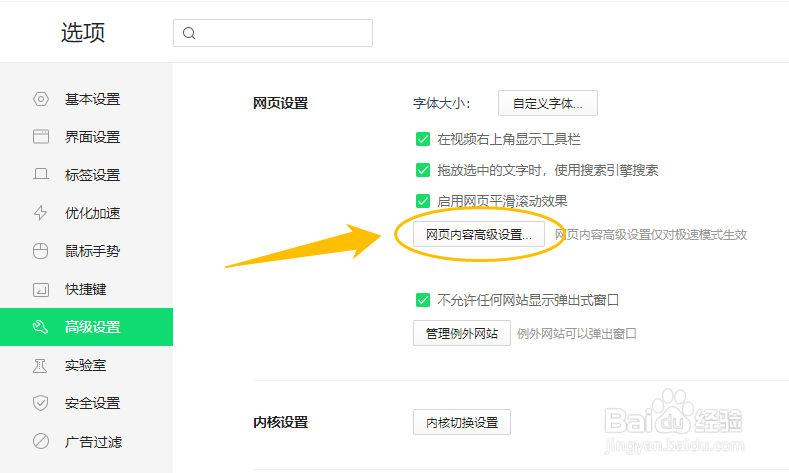The image size is (789, 473).
Task: Select 快捷键 sidebar entry
Action: tap(87, 289)
